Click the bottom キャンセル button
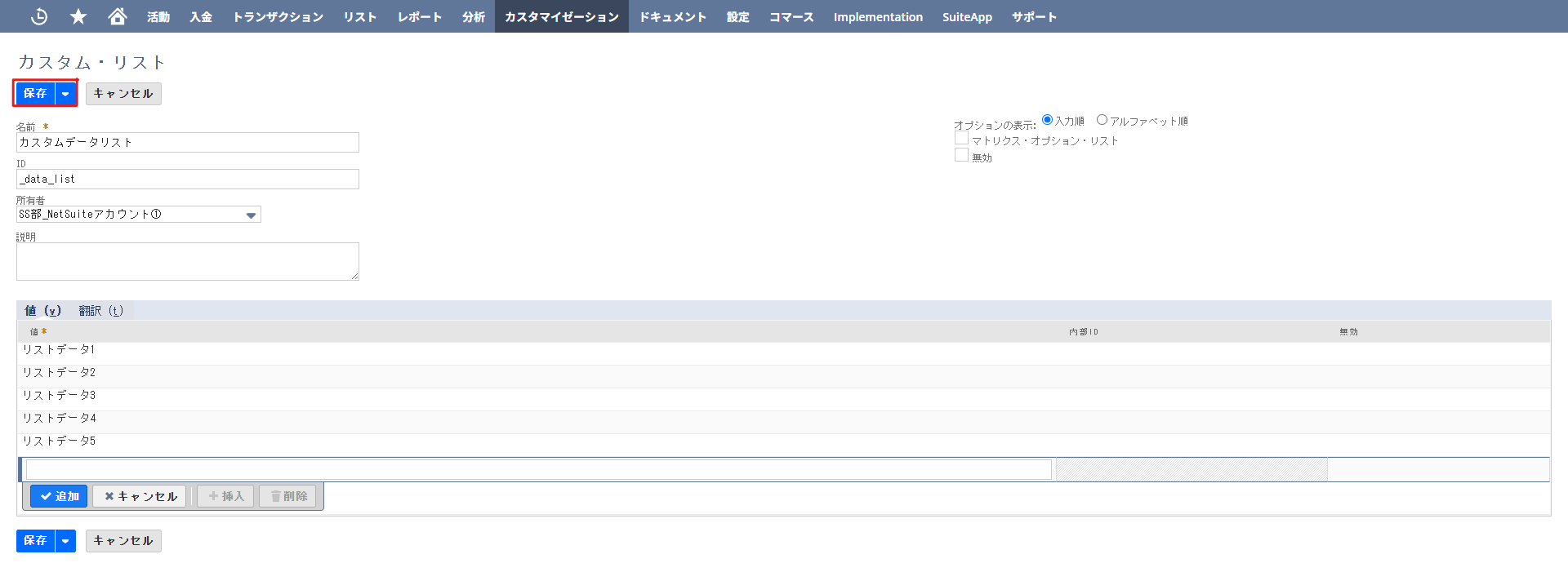 pyautogui.click(x=123, y=541)
